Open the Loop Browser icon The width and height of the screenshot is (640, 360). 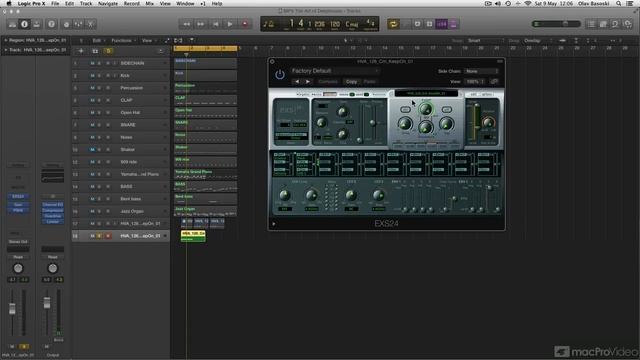coord(615,24)
